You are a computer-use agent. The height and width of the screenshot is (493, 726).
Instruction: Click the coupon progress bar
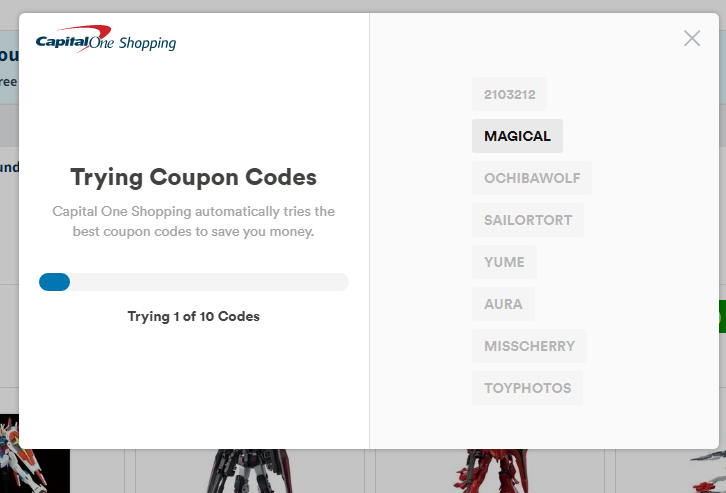[x=194, y=282]
